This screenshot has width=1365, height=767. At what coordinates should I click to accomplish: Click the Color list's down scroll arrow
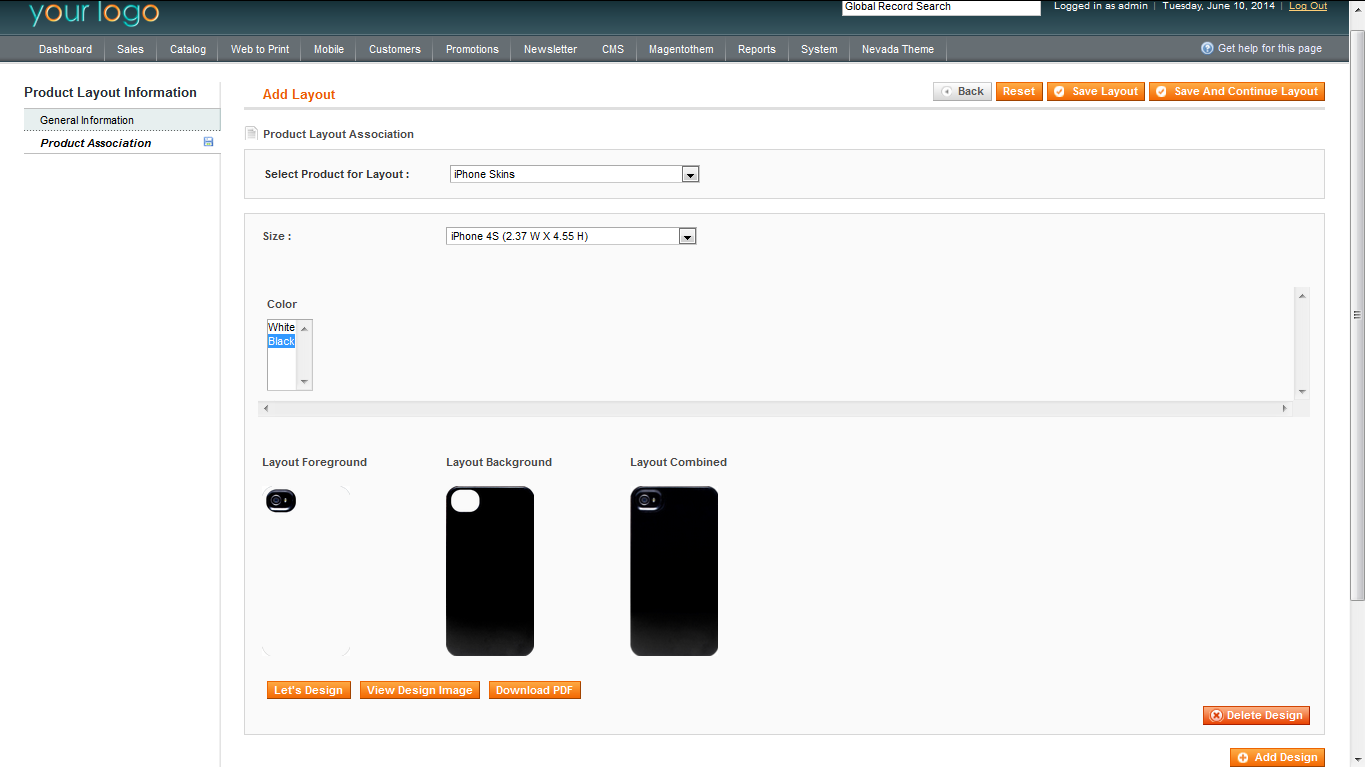[x=305, y=382]
